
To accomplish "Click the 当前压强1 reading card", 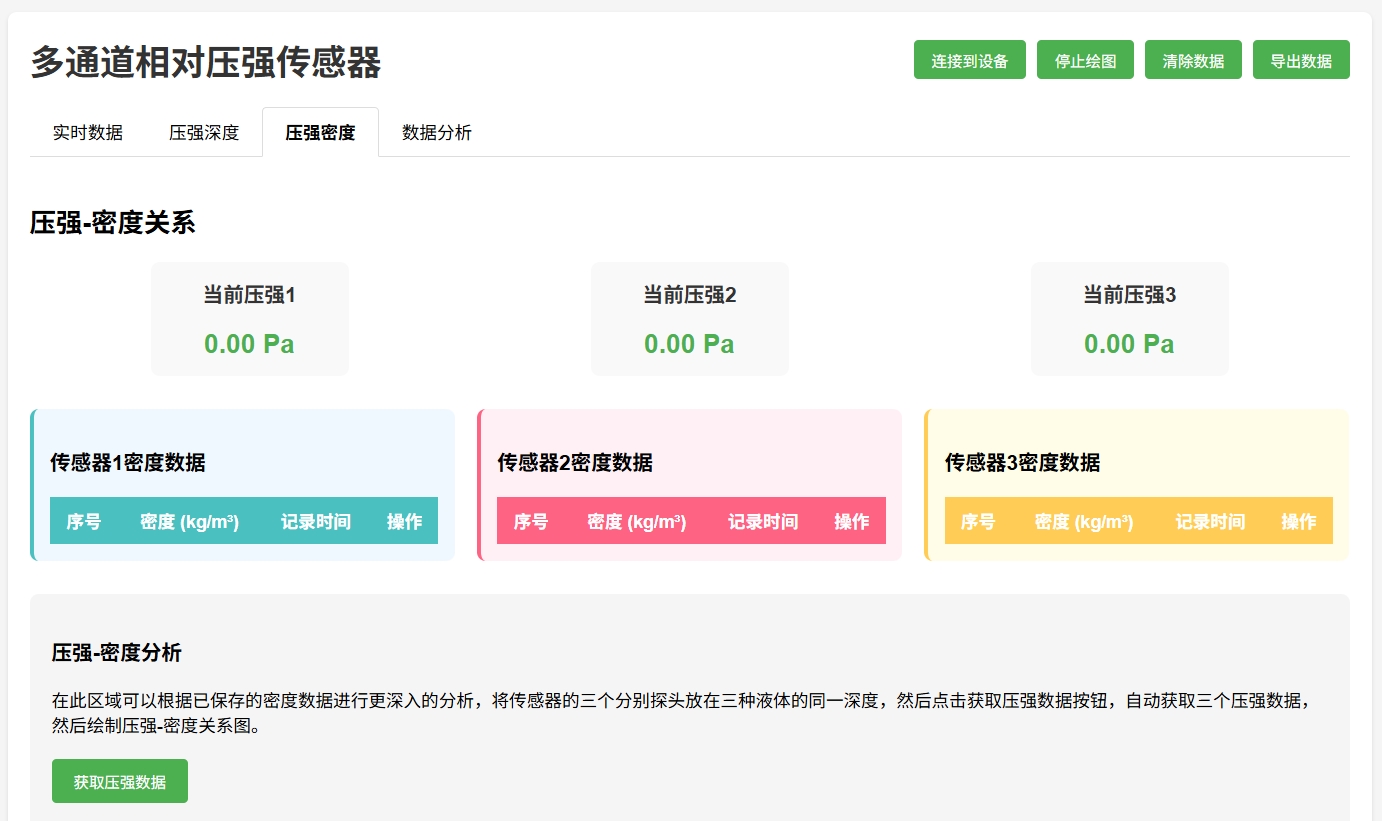I will 249,319.
